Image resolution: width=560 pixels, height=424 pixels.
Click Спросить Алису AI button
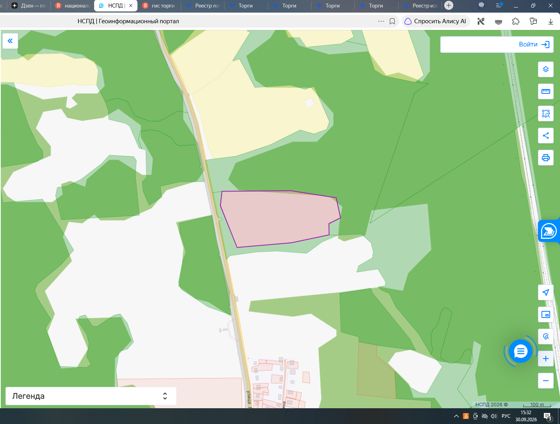(435, 21)
